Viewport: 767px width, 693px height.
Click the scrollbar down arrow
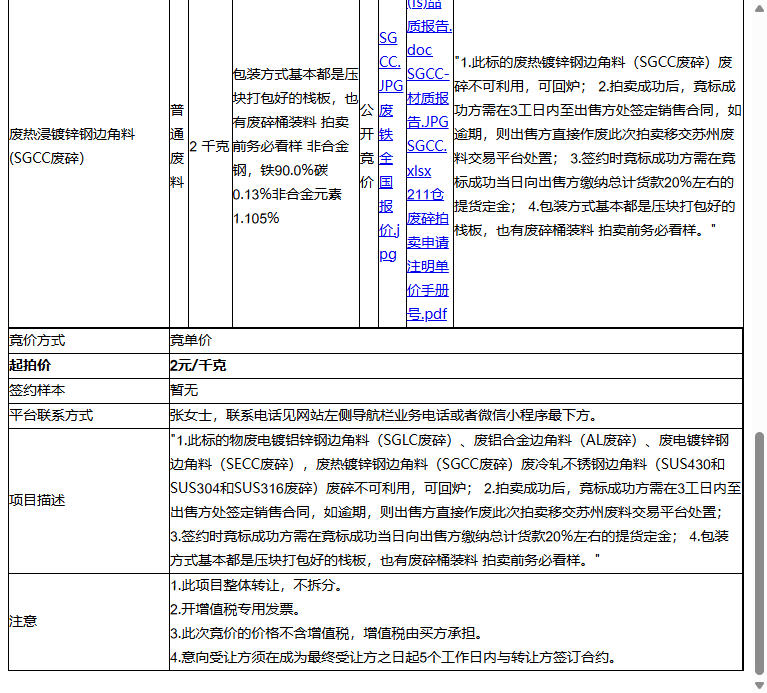pos(760,685)
